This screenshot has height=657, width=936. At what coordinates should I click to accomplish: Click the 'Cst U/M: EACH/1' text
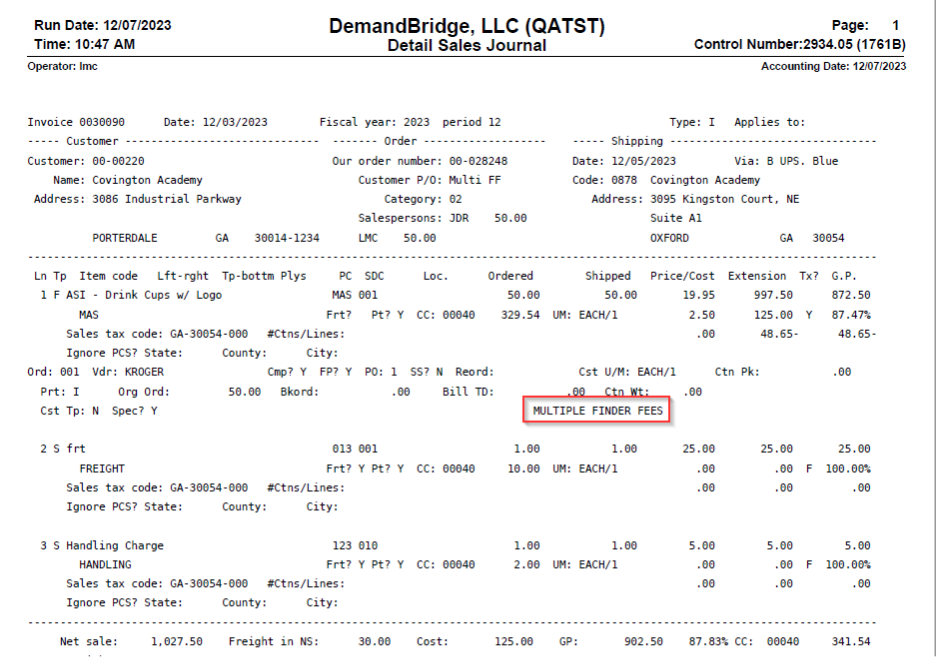[x=627, y=372]
